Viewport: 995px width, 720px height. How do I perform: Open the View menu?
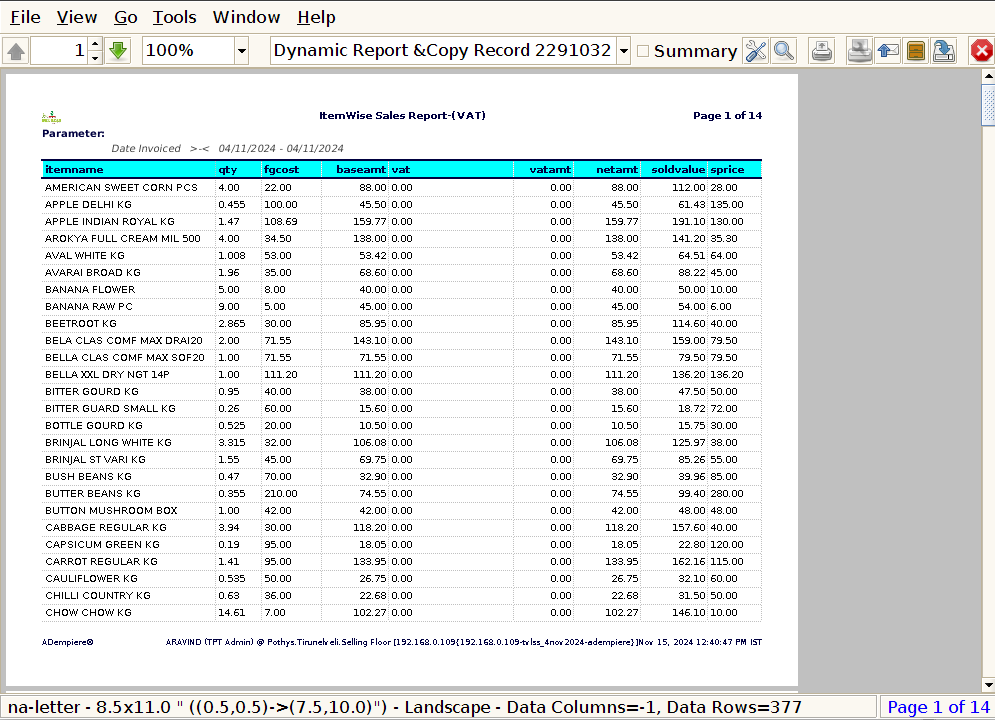coord(77,17)
